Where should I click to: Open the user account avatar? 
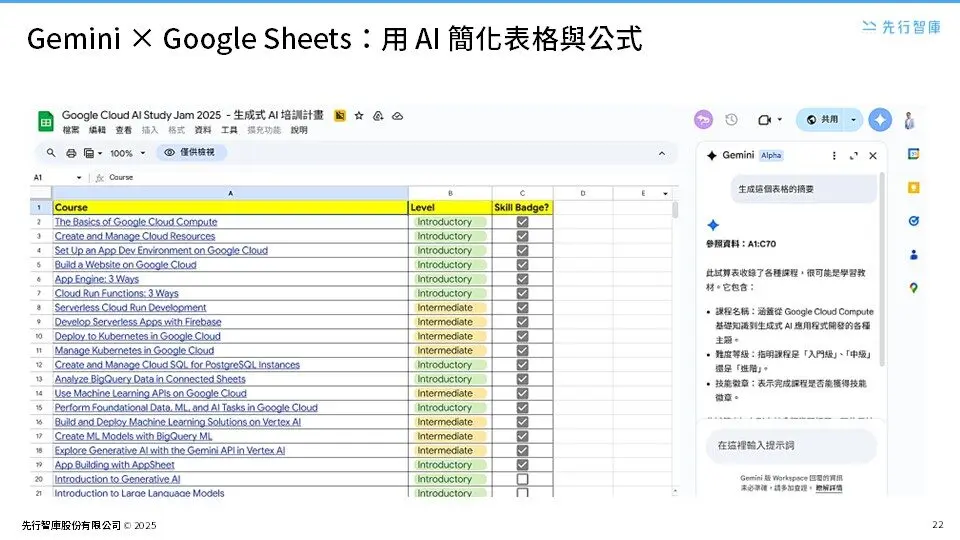(910, 120)
